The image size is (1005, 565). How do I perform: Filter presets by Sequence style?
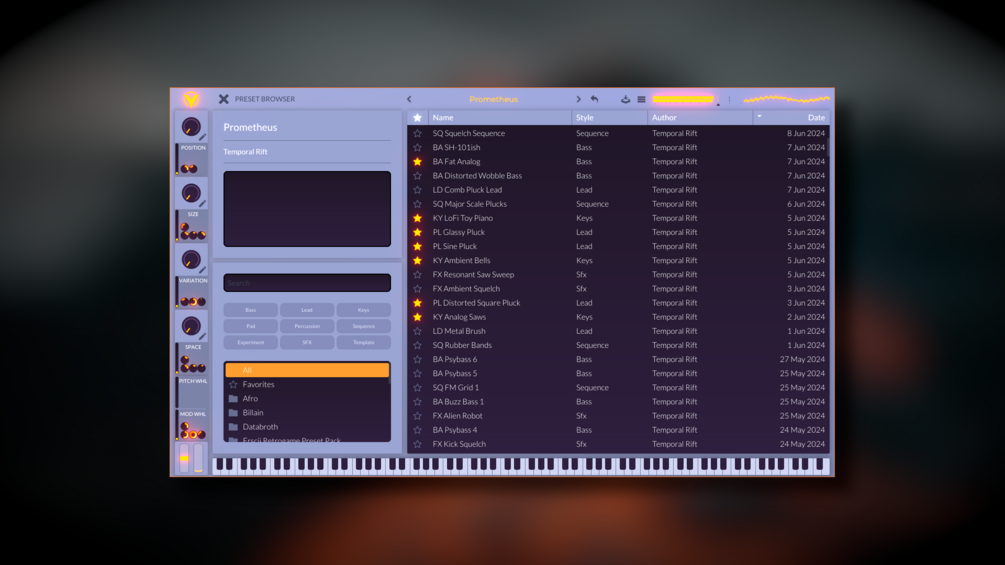tap(363, 326)
